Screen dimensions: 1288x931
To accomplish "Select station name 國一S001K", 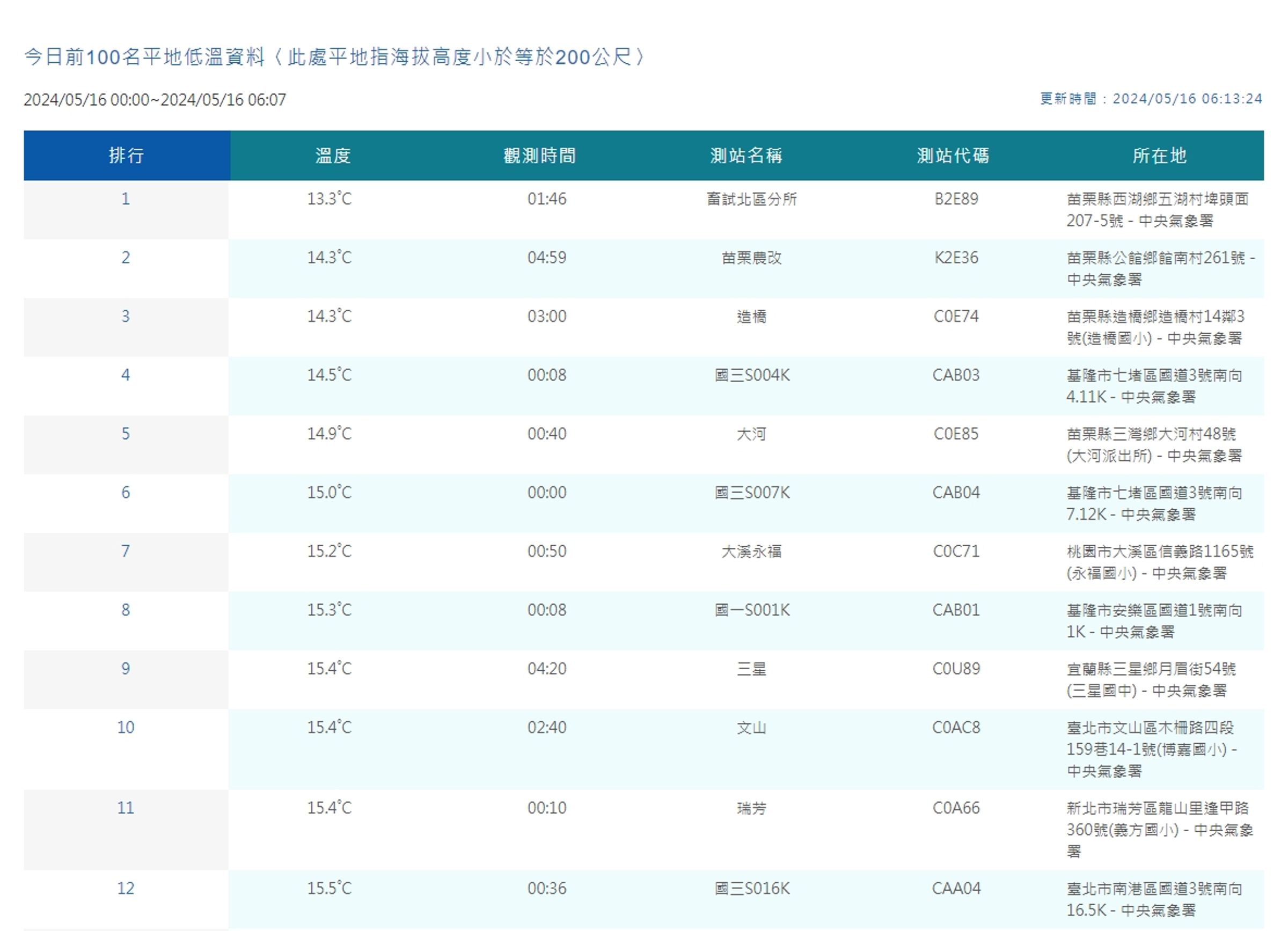I will [x=752, y=610].
